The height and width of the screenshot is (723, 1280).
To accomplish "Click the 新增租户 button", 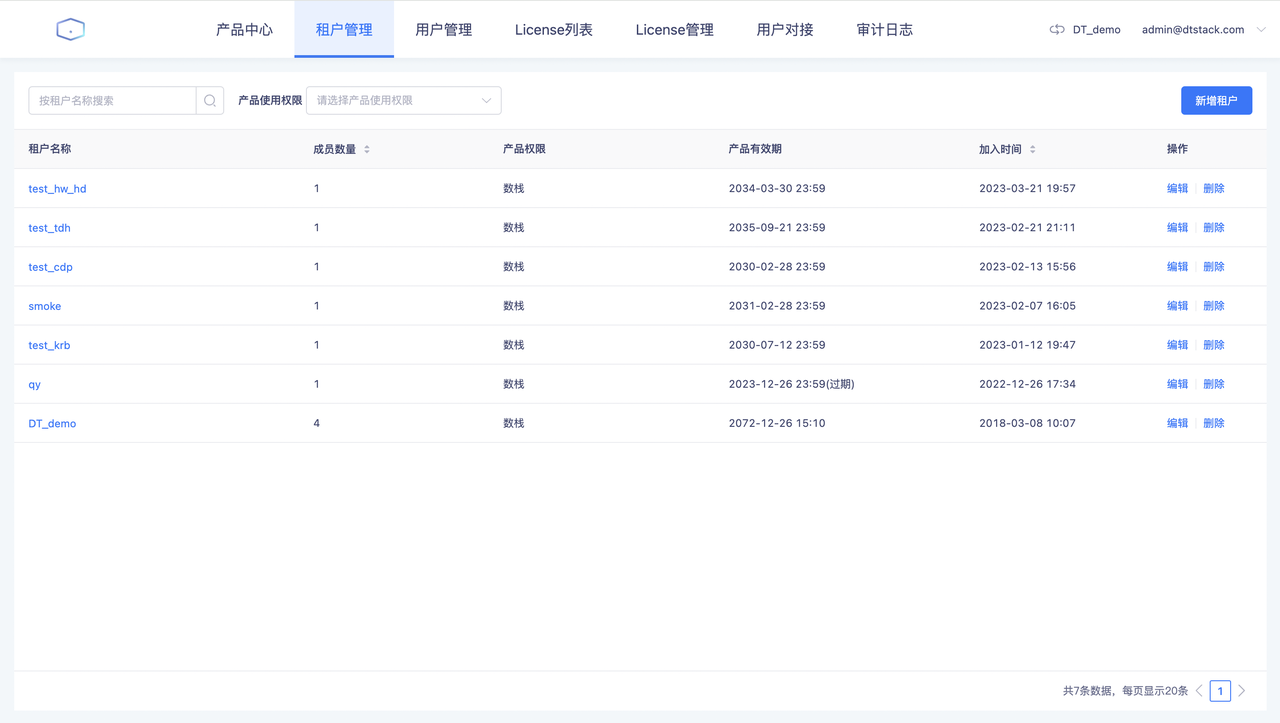I will (1216, 100).
